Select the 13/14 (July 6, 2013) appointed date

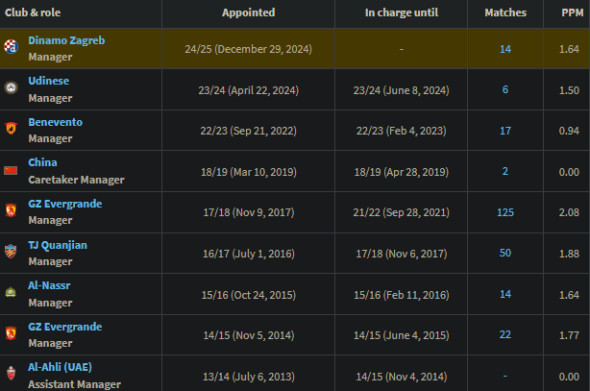(248, 377)
